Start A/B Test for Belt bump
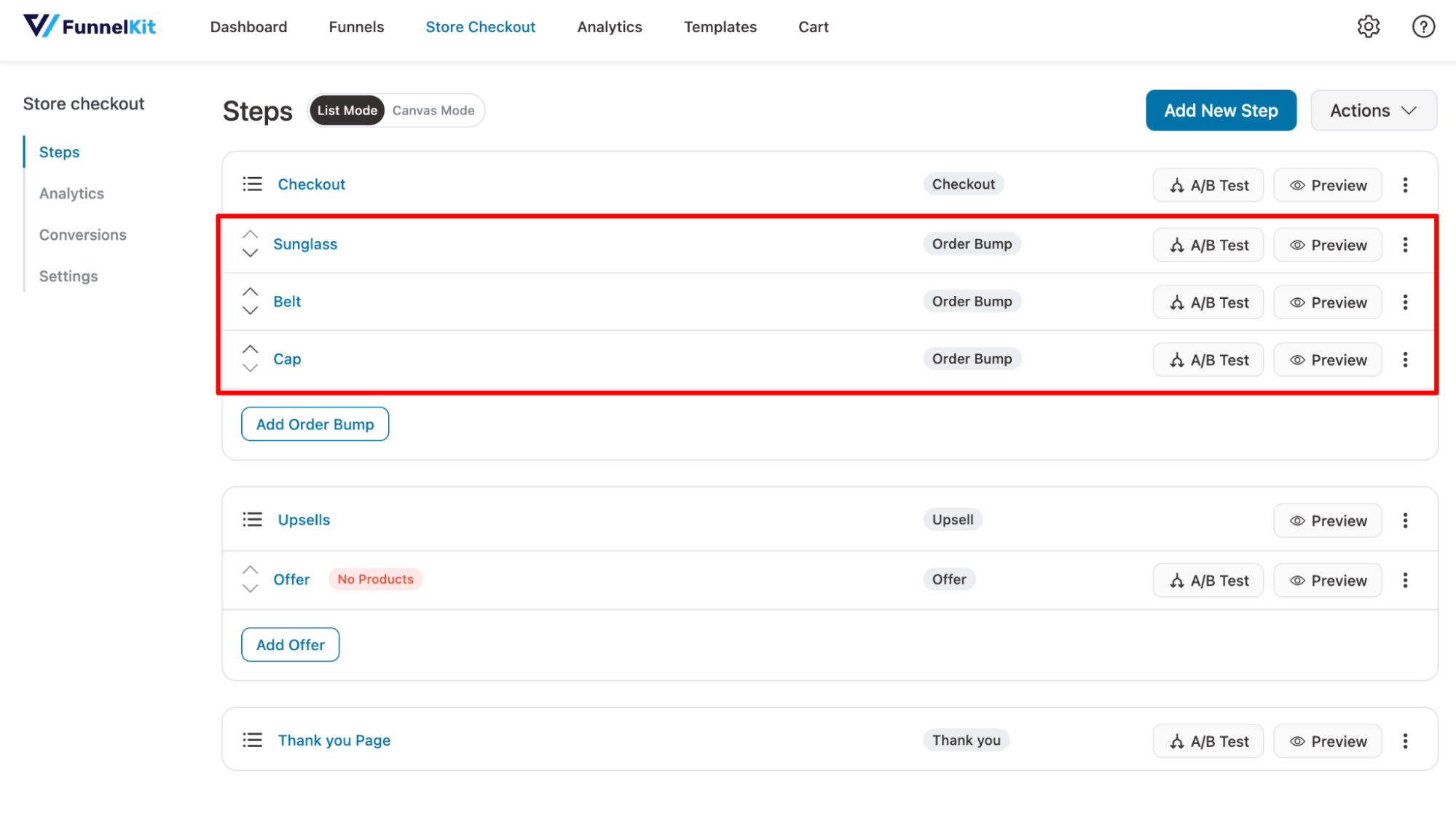The height and width of the screenshot is (833, 1456). coord(1208,302)
